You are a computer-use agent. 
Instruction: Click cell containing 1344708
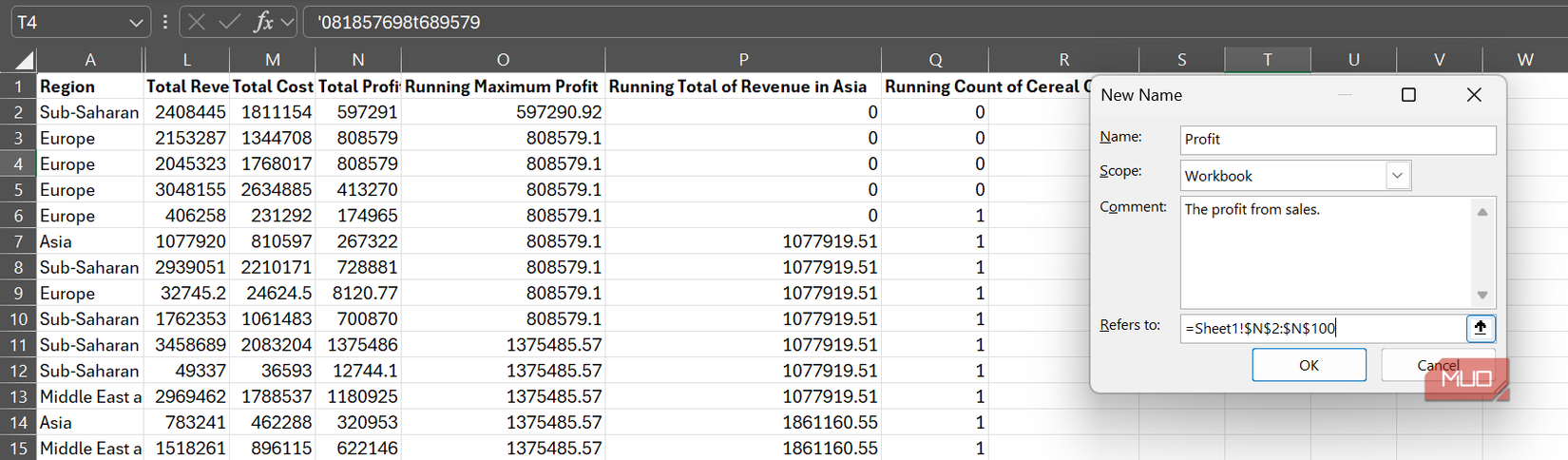[x=273, y=138]
